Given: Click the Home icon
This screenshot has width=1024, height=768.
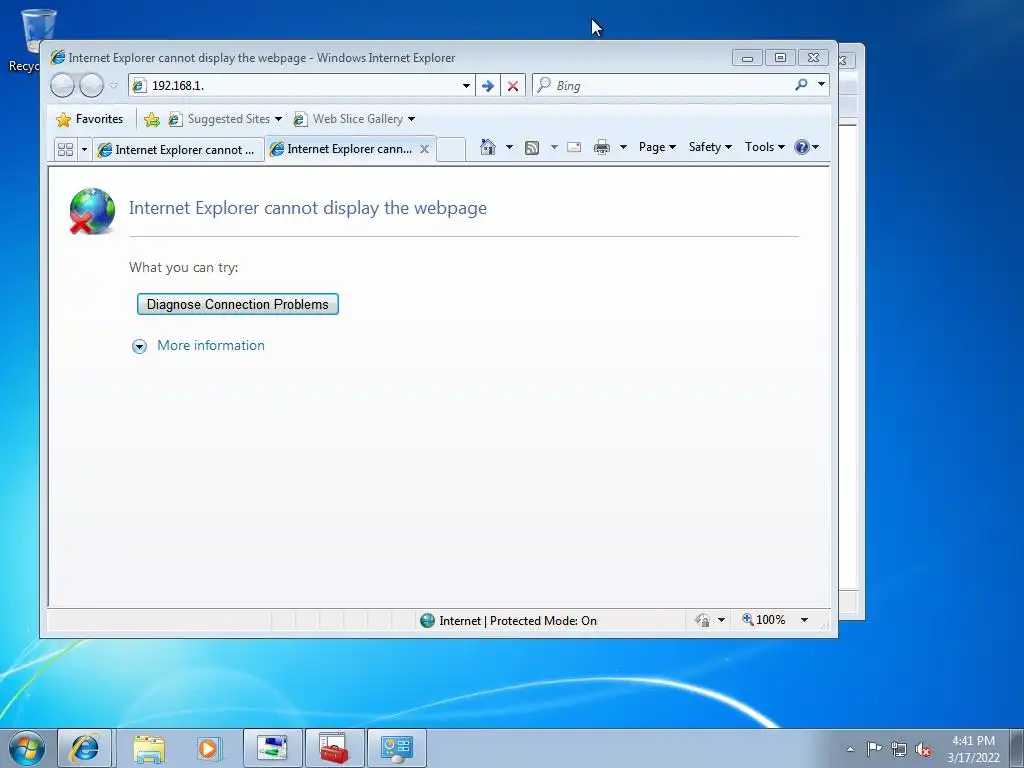Looking at the screenshot, I should click(x=488, y=147).
